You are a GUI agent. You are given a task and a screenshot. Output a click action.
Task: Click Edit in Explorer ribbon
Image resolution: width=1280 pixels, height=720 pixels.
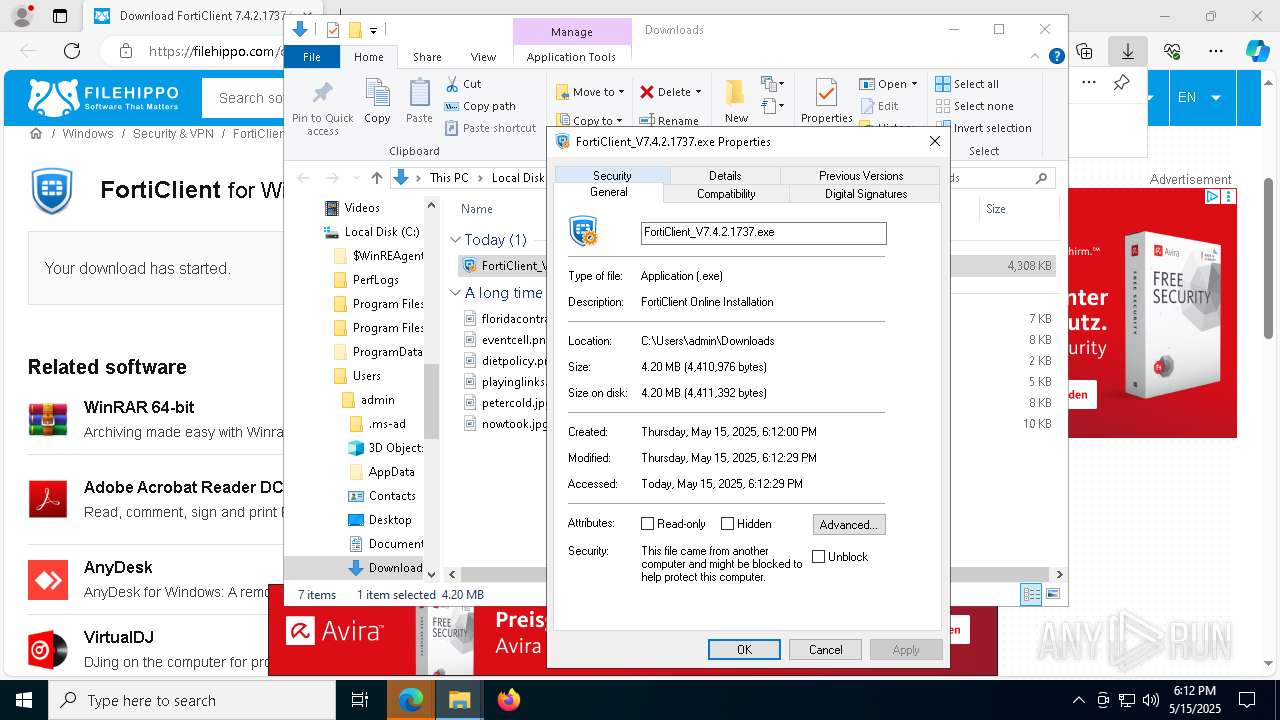tap(879, 106)
